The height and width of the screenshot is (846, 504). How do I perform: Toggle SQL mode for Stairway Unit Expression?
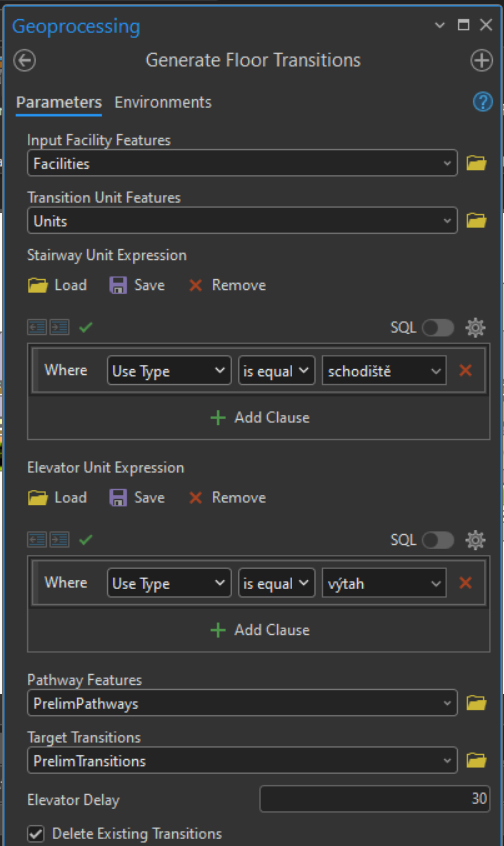(438, 328)
